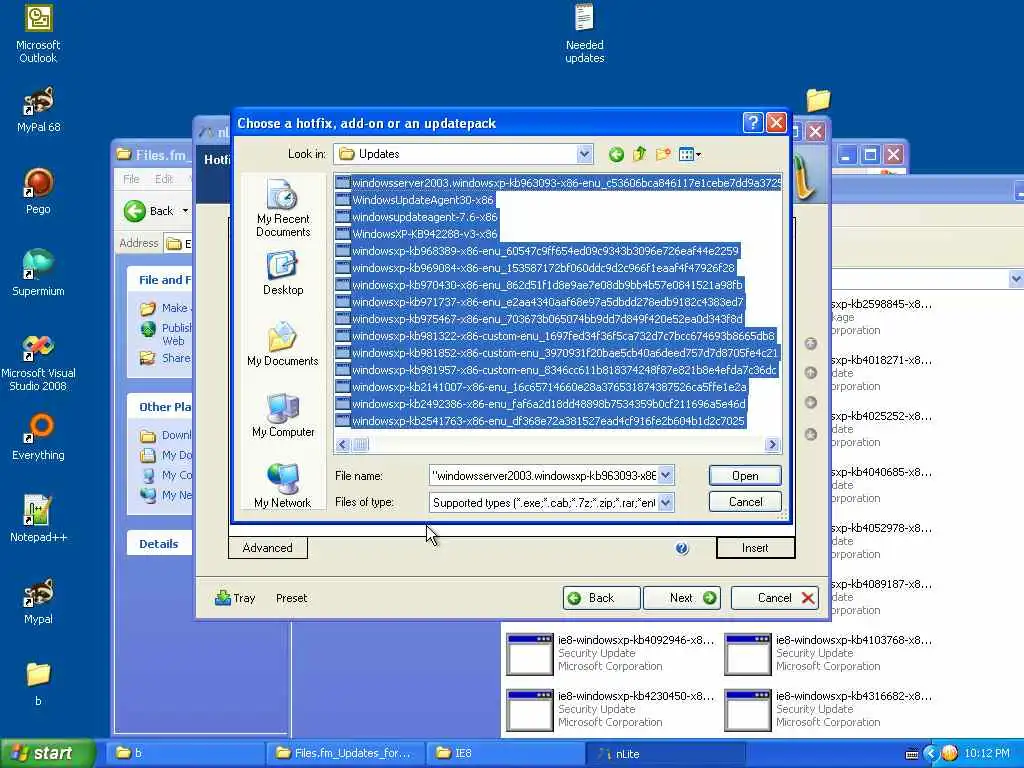Select My Recent Documents in places bar
This screenshot has height=768, width=1024.
click(x=283, y=208)
